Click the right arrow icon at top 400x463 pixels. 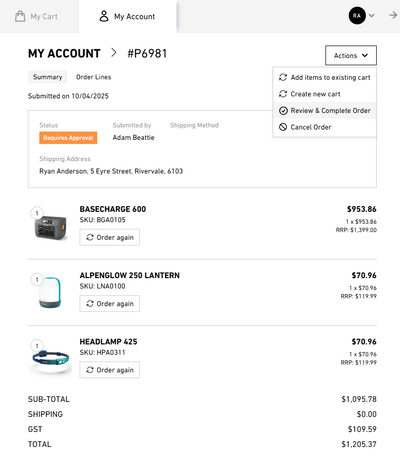tap(393, 15)
